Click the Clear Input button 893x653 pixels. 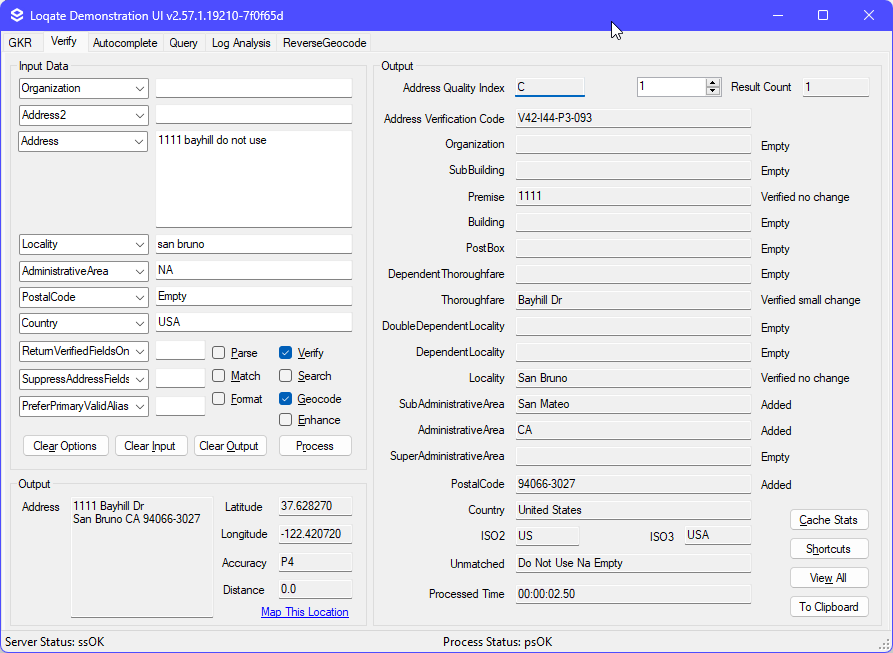(151, 446)
